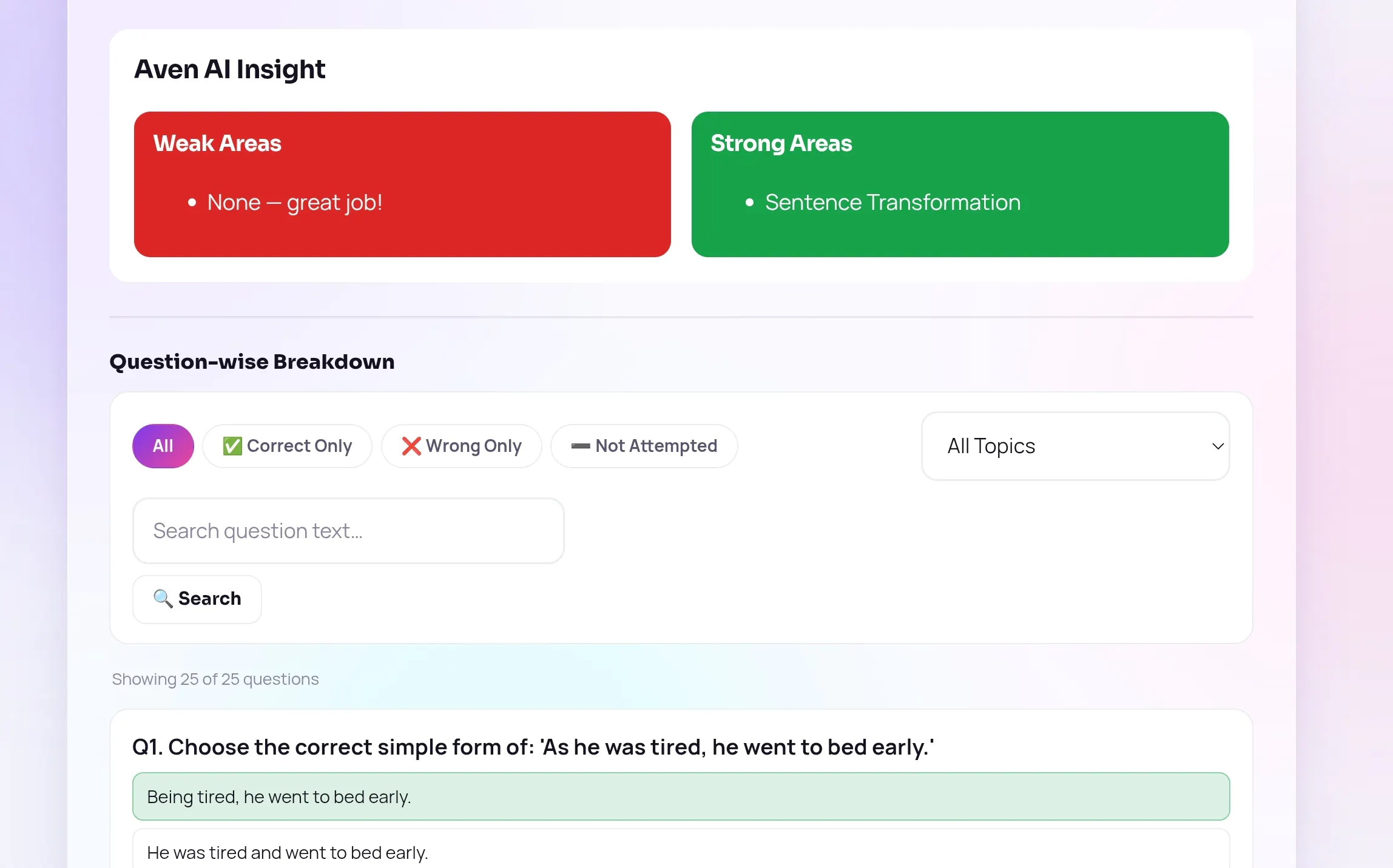Image resolution: width=1393 pixels, height=868 pixels.
Task: Click the Question-wise Breakdown heading
Action: (252, 362)
